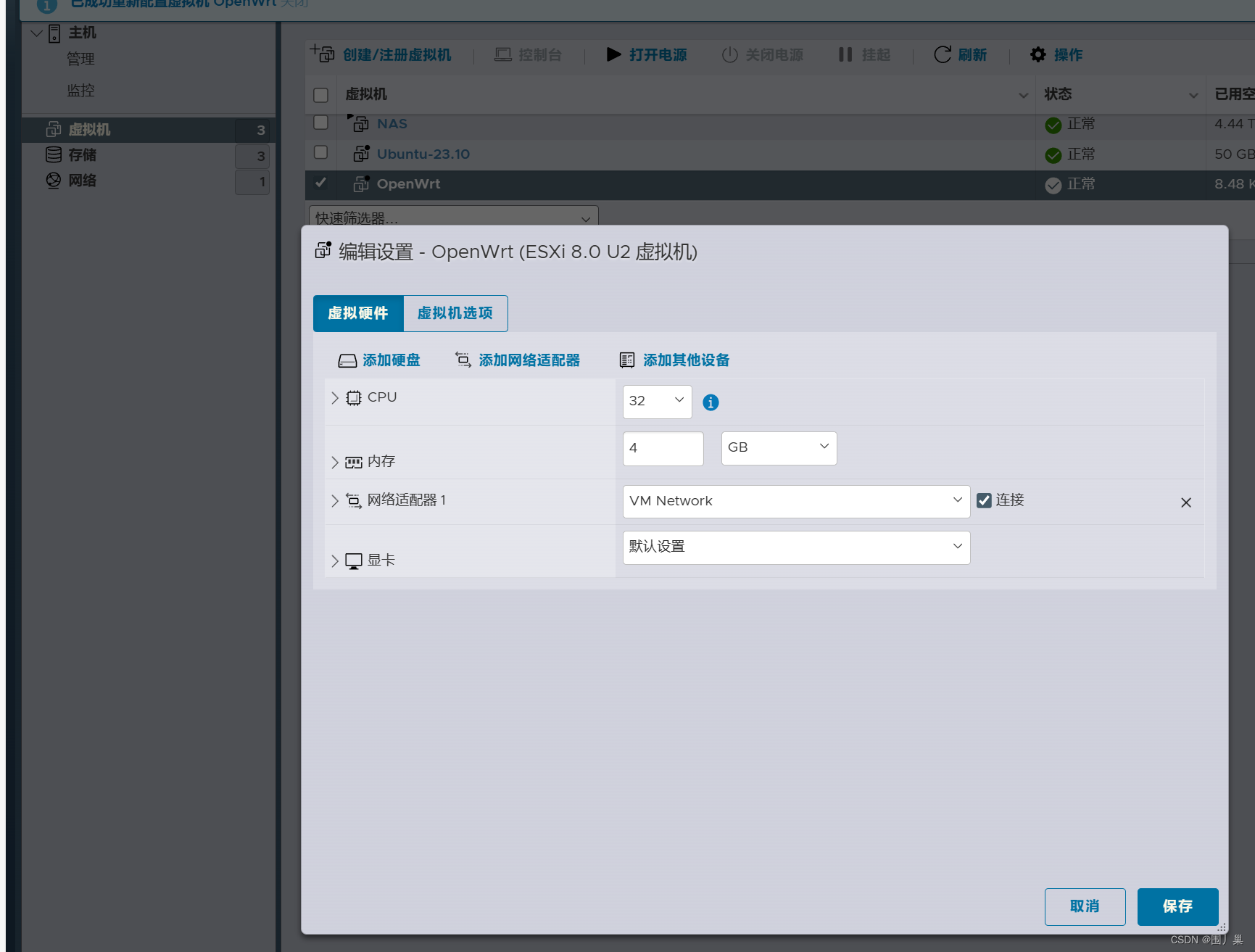Check the select-all checkbox in VM list header
1255x952 pixels.
(320, 94)
